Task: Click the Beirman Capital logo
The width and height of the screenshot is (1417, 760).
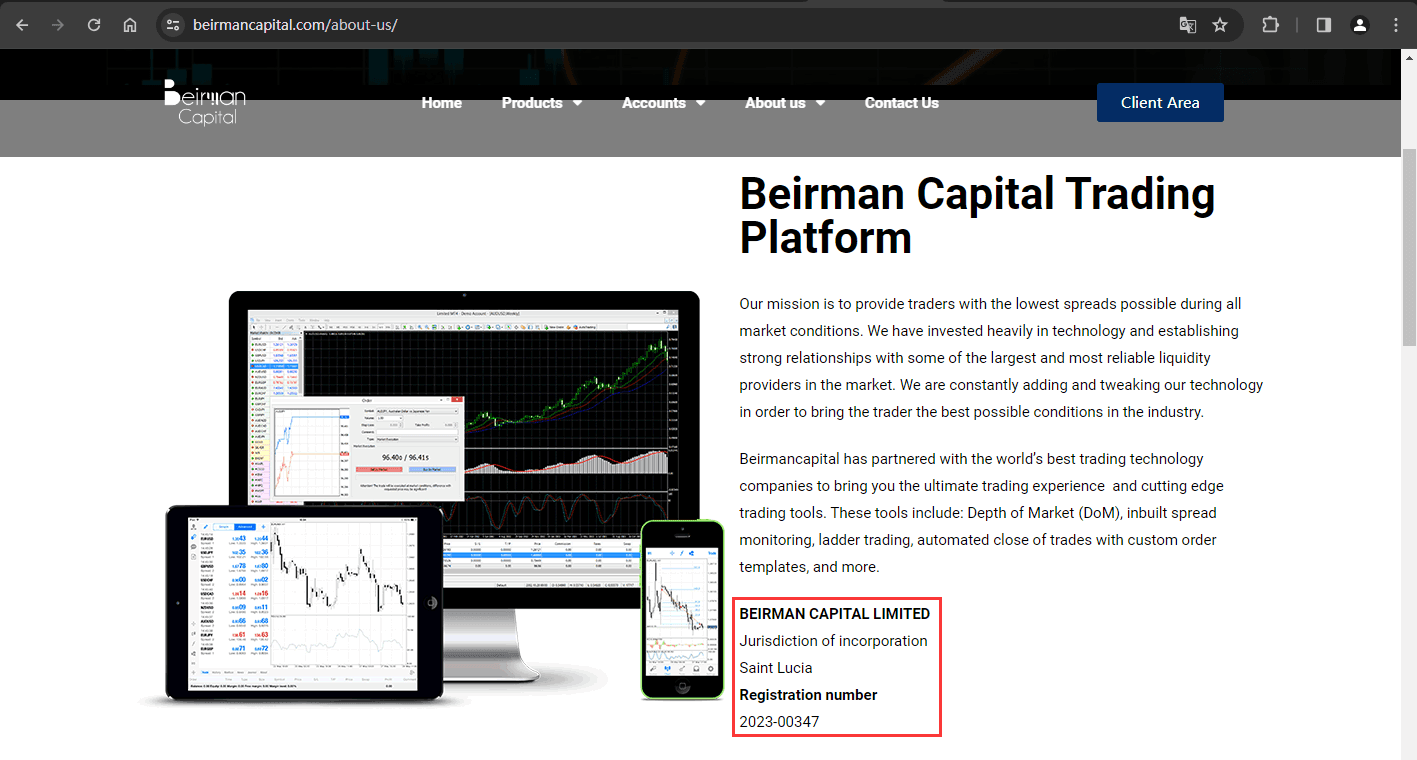Action: (x=205, y=102)
